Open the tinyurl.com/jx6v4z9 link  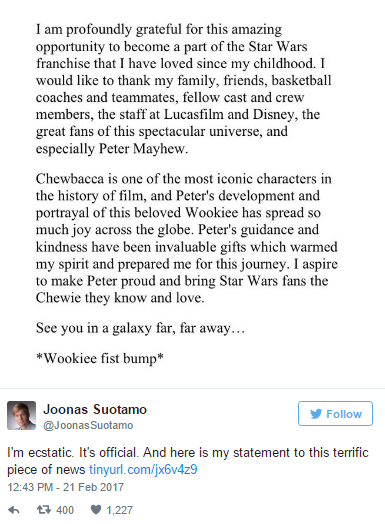point(143,470)
